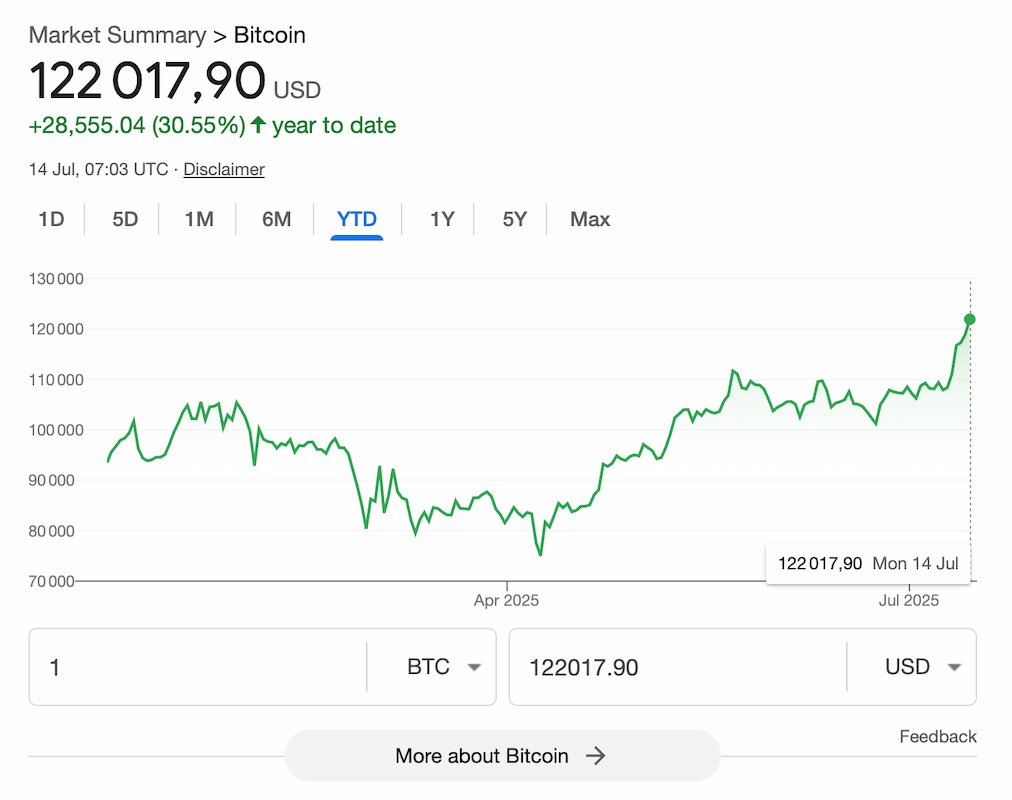1012x800 pixels.
Task: Open the Feedback link
Action: point(937,737)
